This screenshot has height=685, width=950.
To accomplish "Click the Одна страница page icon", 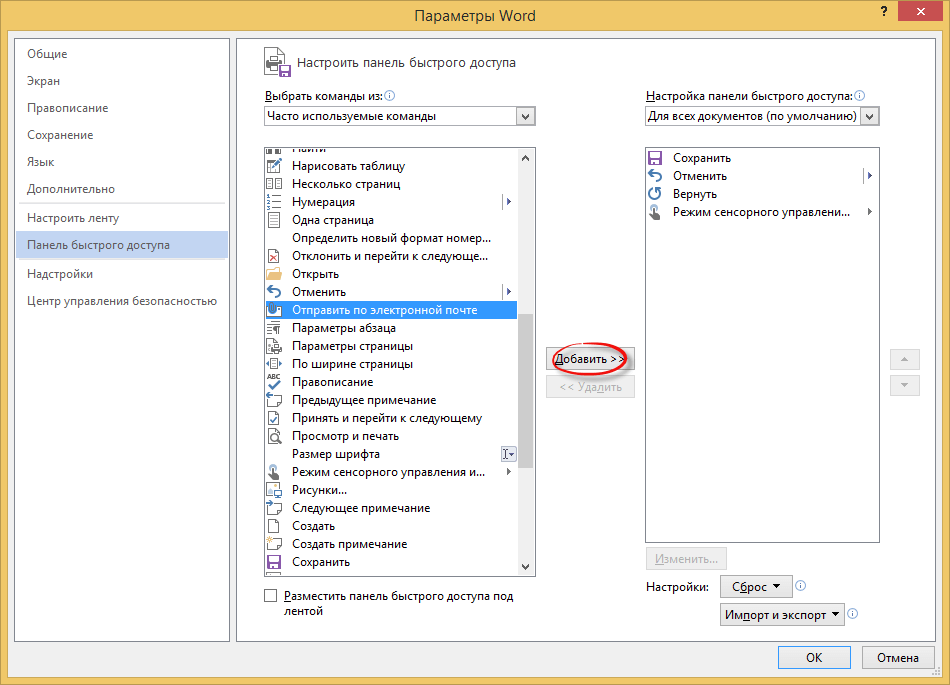I will point(274,220).
